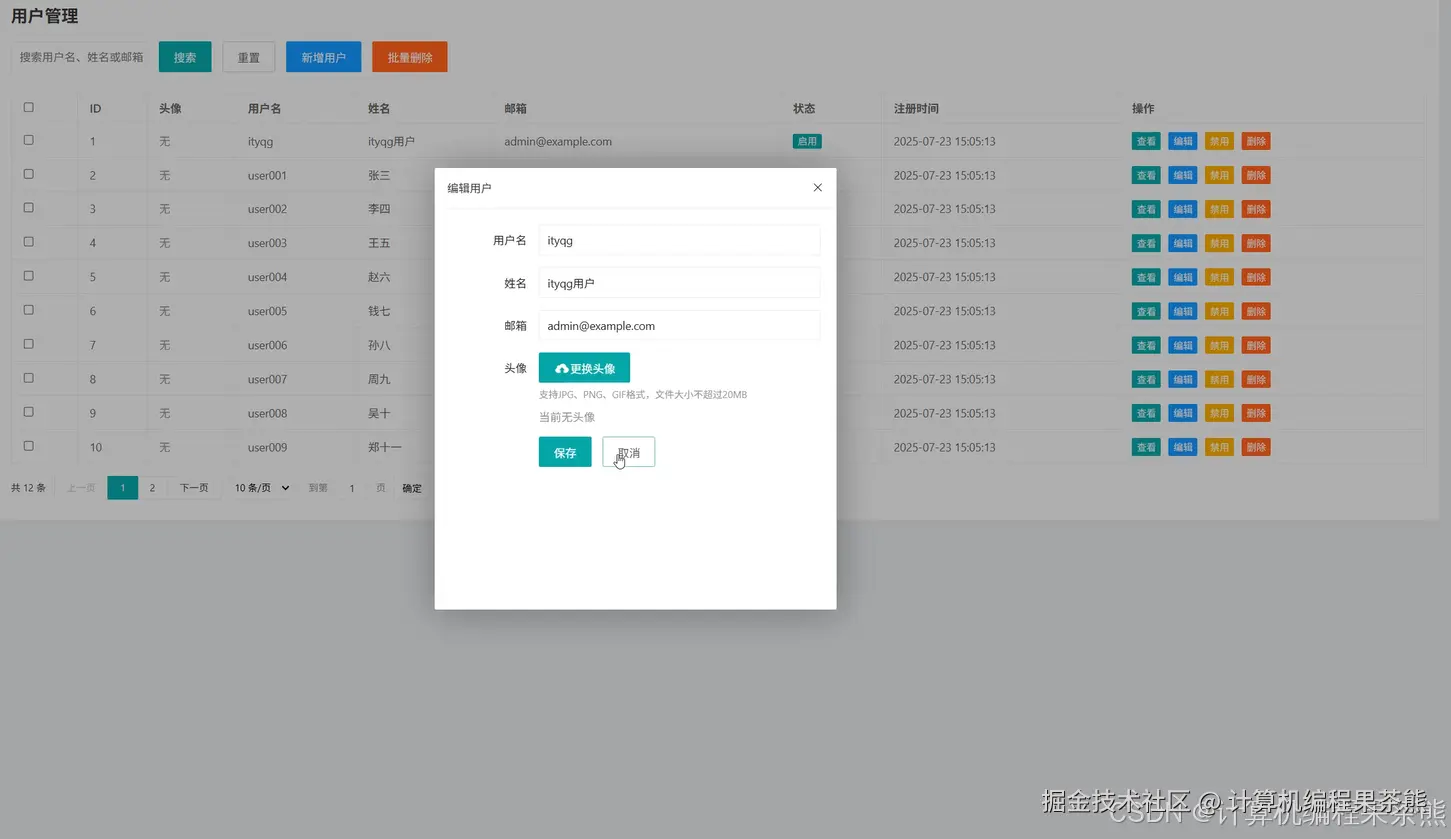Click the ID column header
This screenshot has height=839, width=1451.
(95, 108)
